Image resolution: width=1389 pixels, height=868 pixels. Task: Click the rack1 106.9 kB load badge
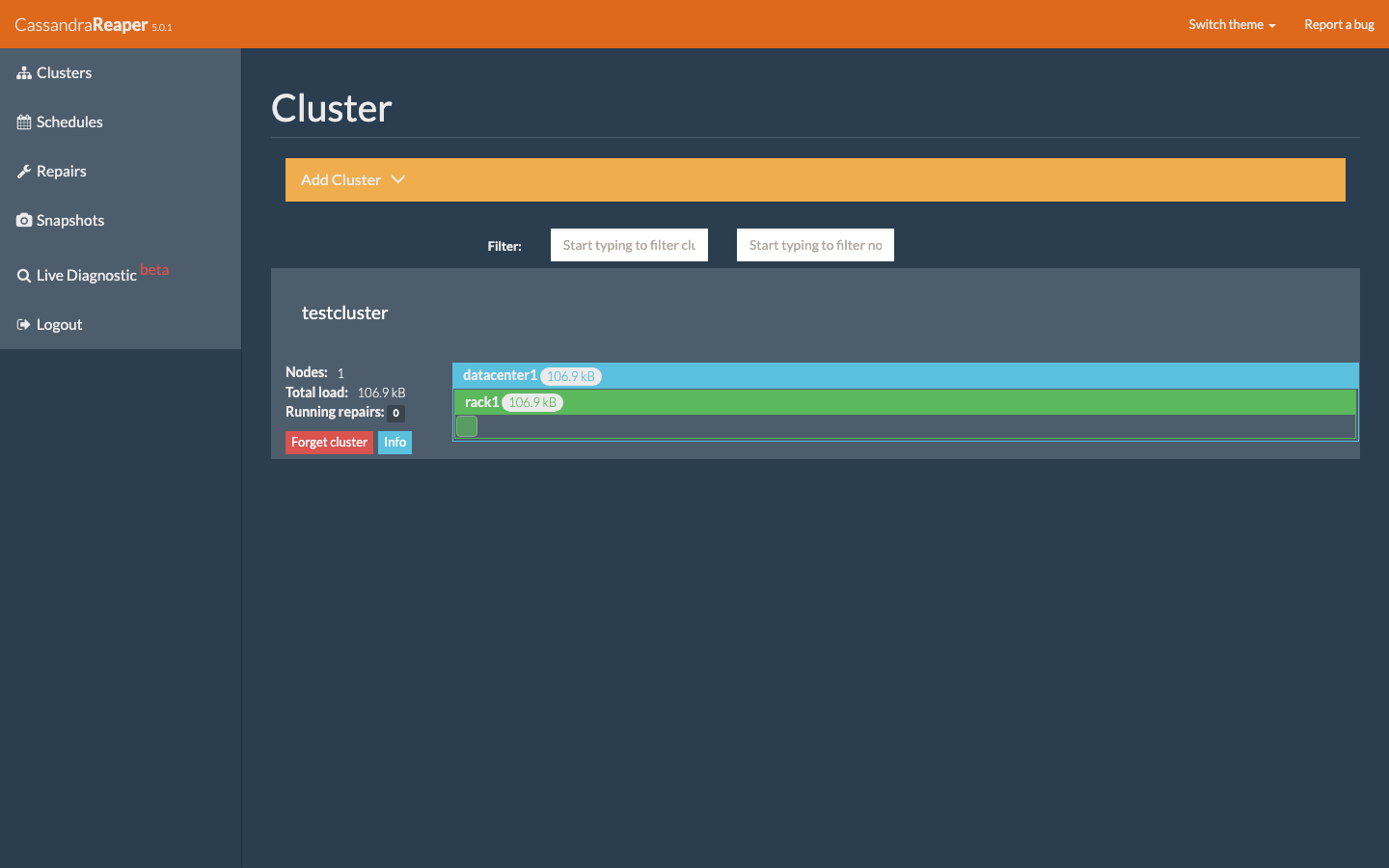coord(532,402)
